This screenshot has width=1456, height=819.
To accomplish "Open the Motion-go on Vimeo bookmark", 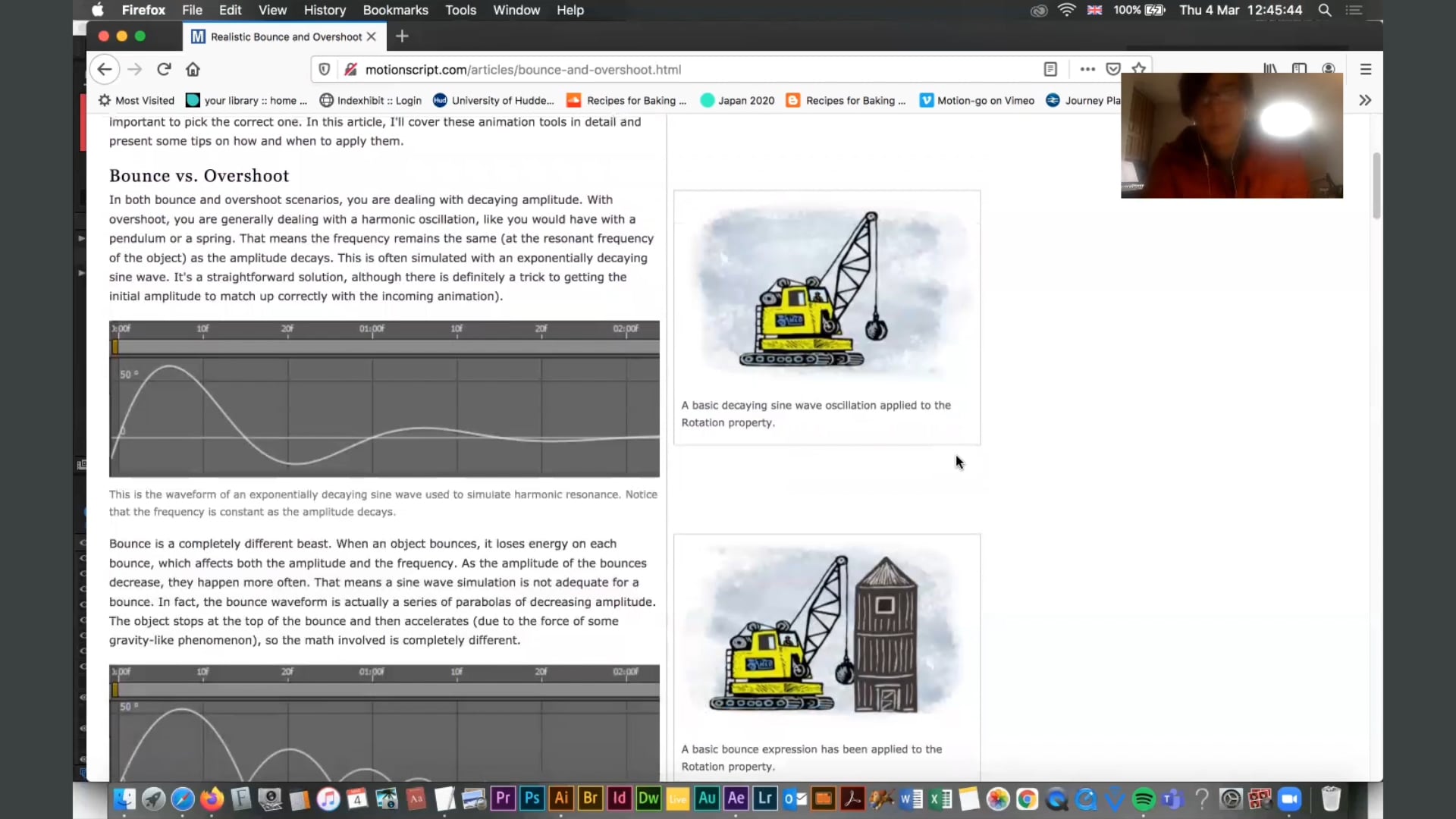I will tap(977, 100).
